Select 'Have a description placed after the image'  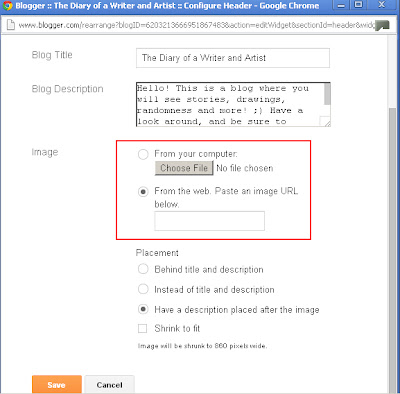(143, 309)
